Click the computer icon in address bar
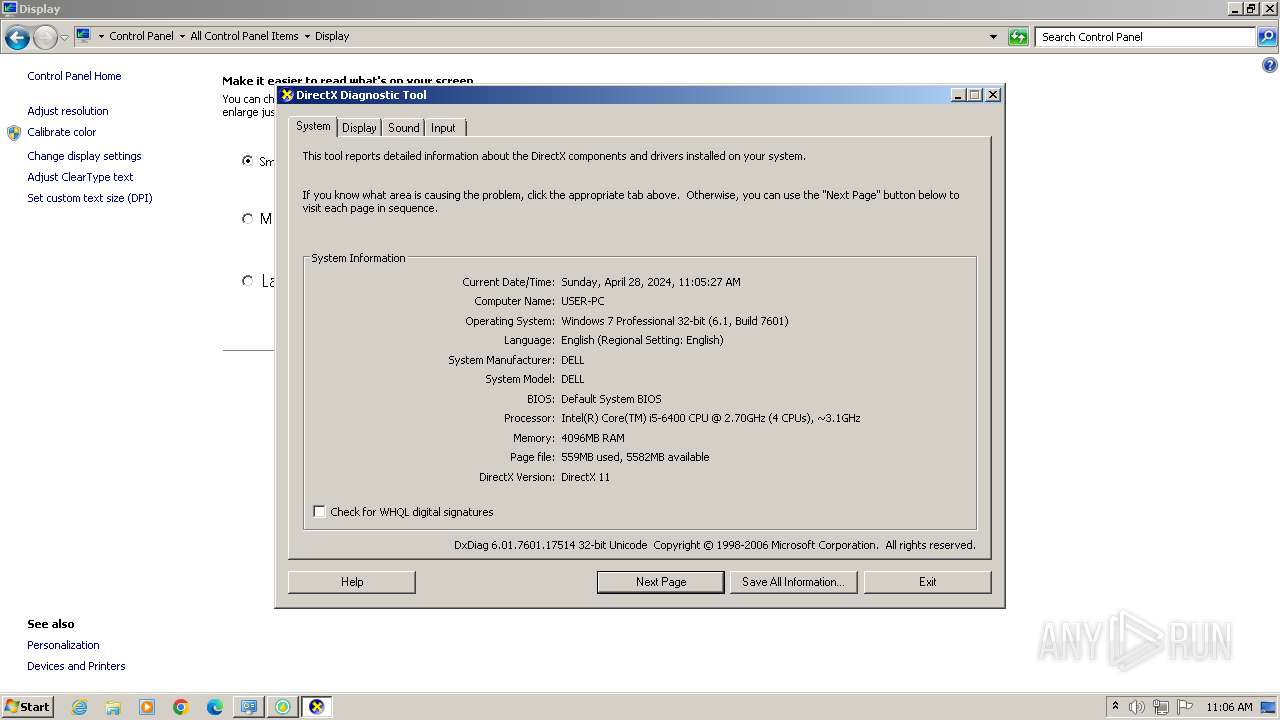Viewport: 1280px width, 720px height. (84, 36)
